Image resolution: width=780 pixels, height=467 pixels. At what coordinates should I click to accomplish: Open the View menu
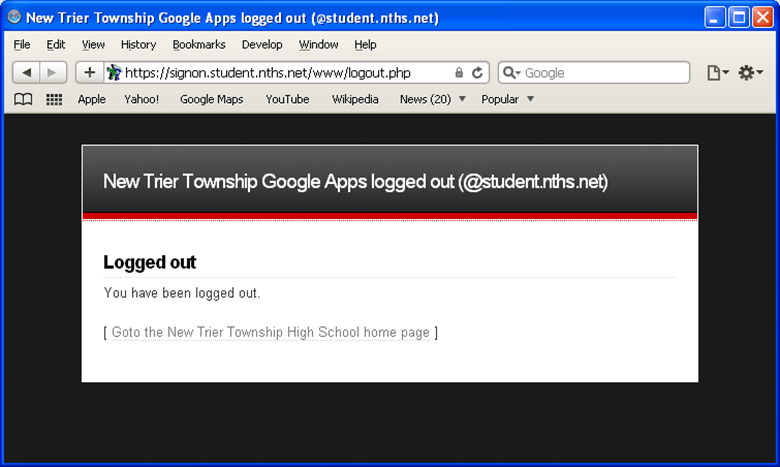[93, 45]
